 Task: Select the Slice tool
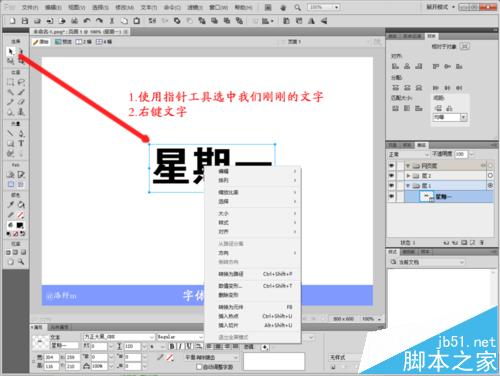tap(21, 174)
